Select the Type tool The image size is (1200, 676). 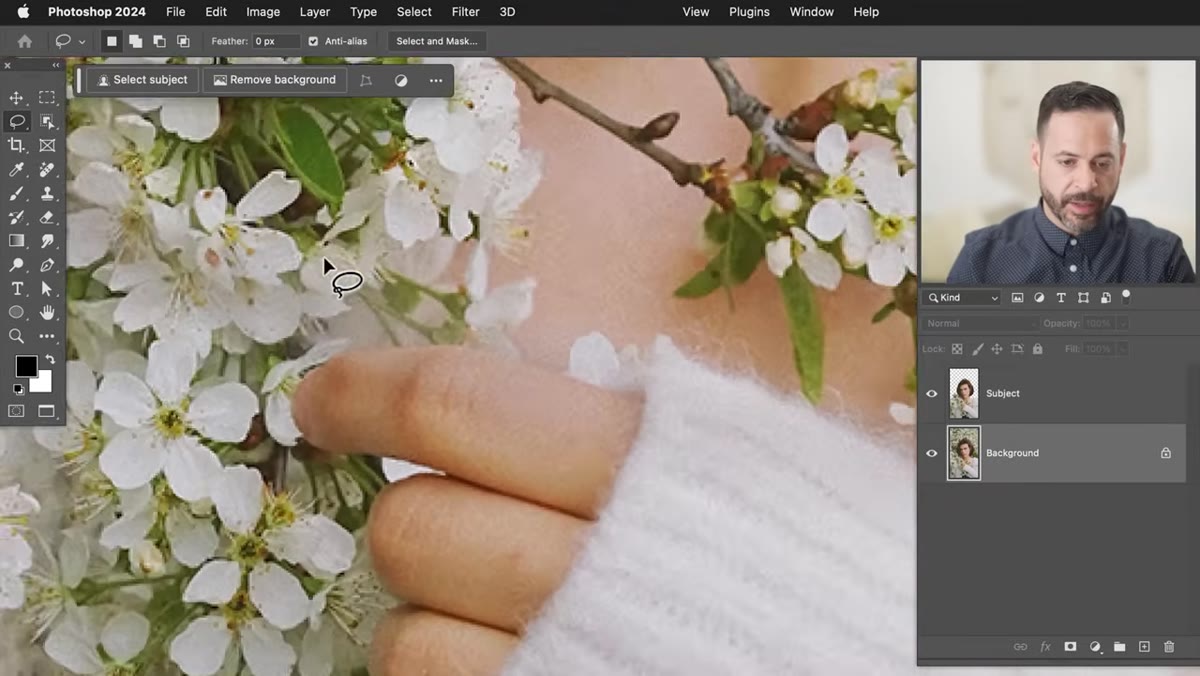click(x=17, y=289)
